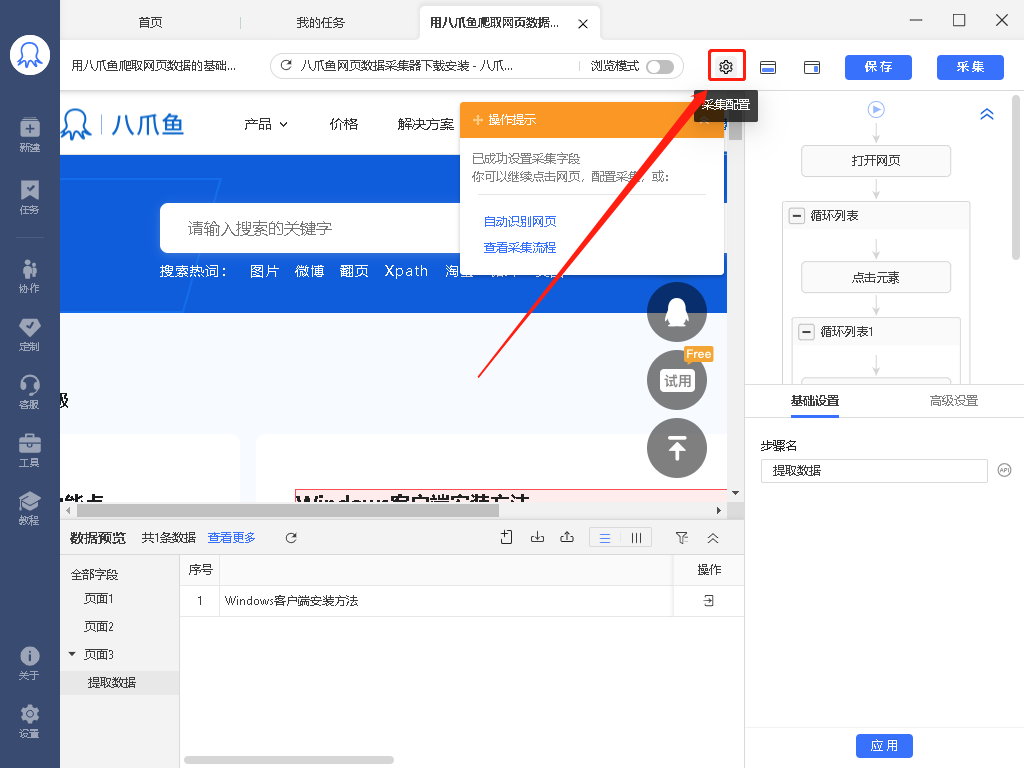
Task: Refresh the data preview
Action: click(x=291, y=537)
